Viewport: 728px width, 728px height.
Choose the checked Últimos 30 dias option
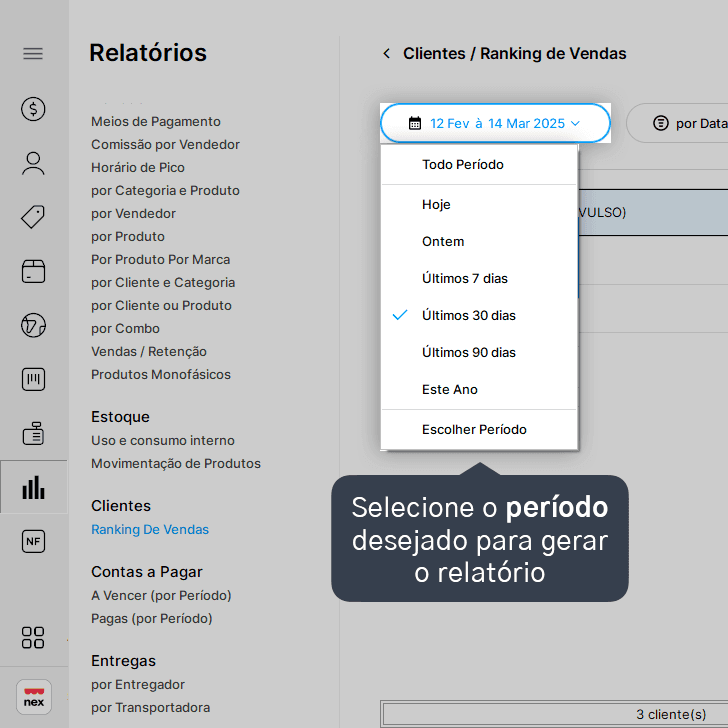coord(479,315)
